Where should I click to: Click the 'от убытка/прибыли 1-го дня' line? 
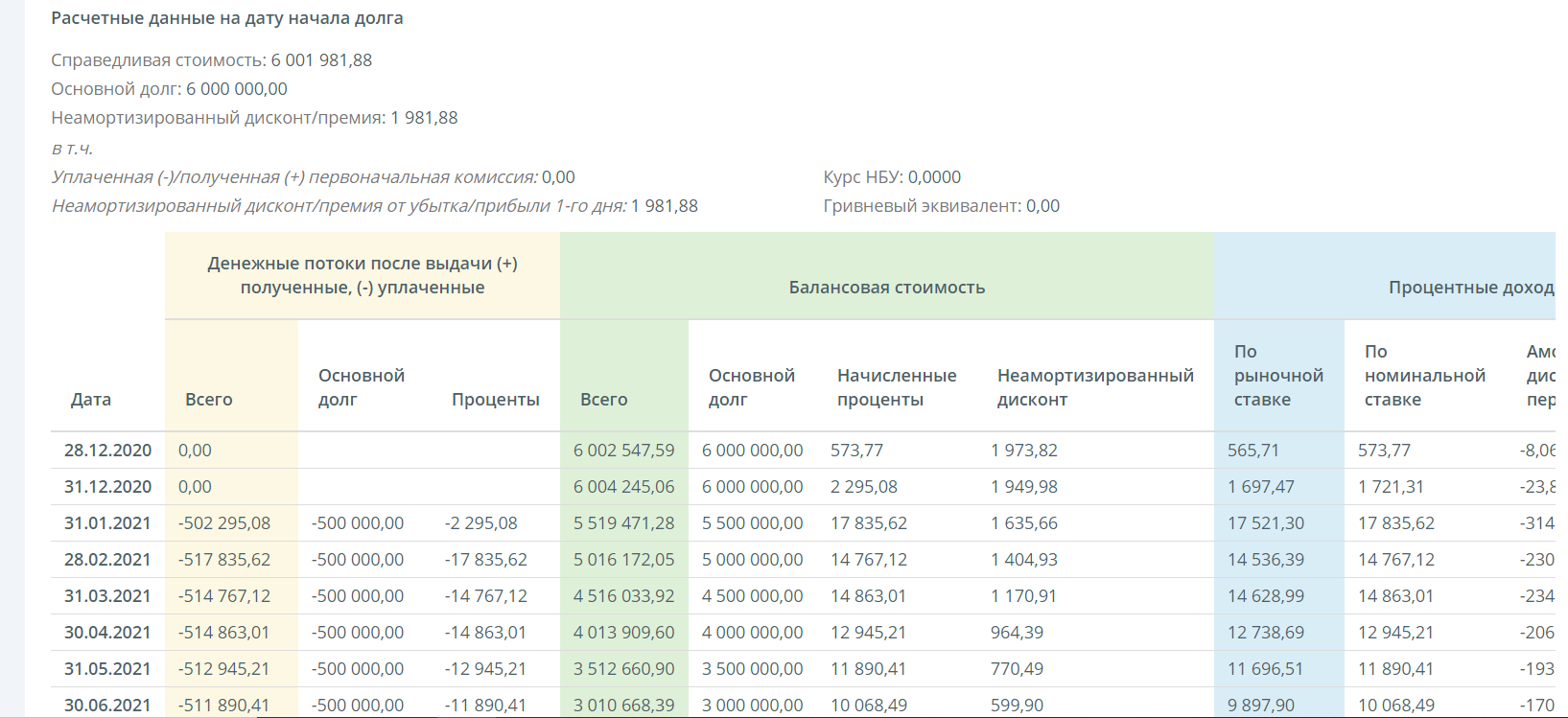point(374,206)
